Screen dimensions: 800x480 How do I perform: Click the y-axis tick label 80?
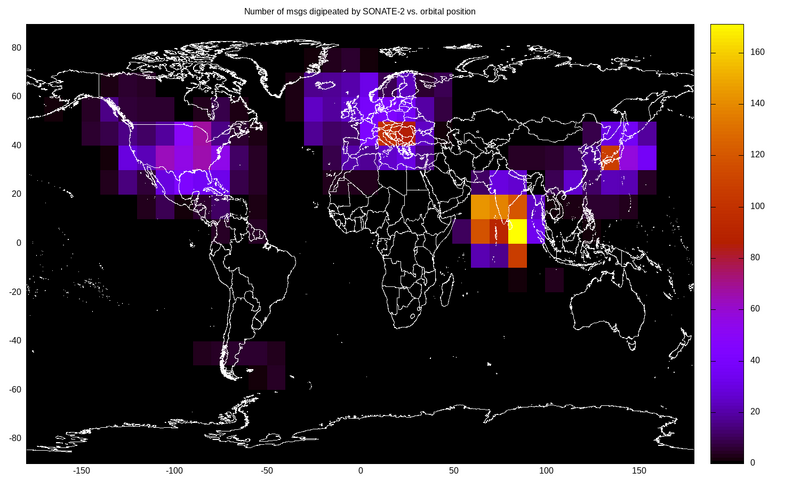pyautogui.click(x=17, y=47)
